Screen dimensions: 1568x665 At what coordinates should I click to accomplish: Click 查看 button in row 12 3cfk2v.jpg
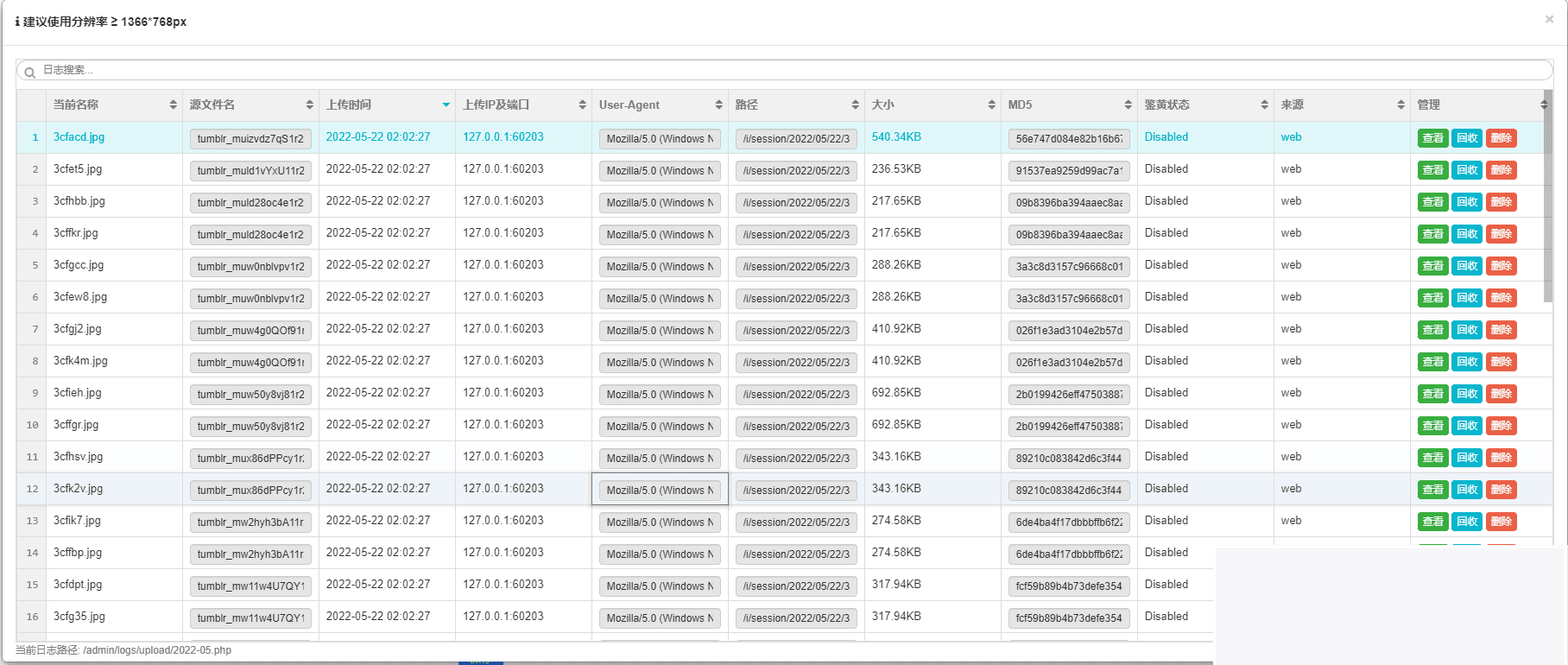tap(1432, 490)
